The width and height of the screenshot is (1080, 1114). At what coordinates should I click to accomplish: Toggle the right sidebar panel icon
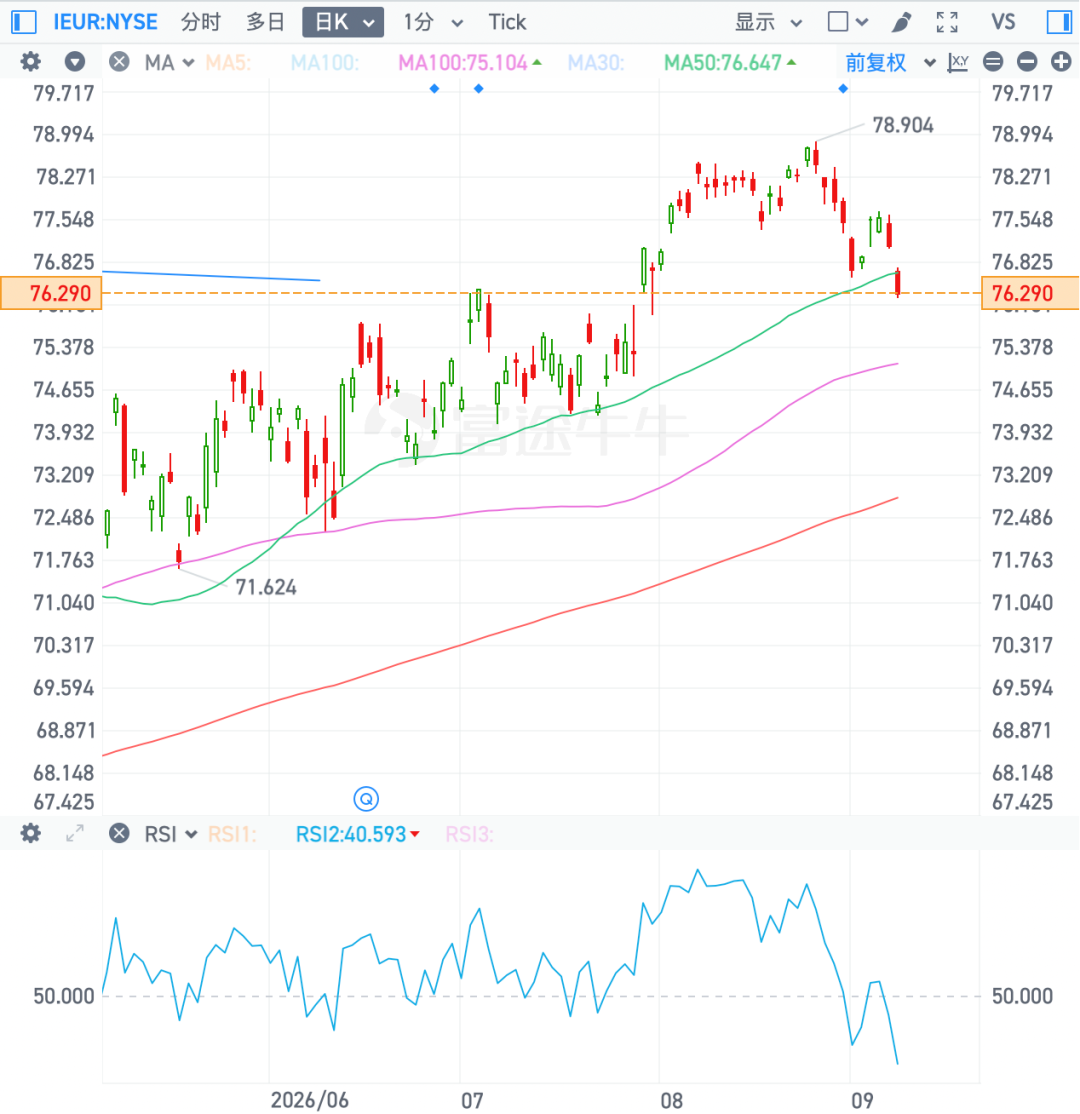tap(1059, 22)
